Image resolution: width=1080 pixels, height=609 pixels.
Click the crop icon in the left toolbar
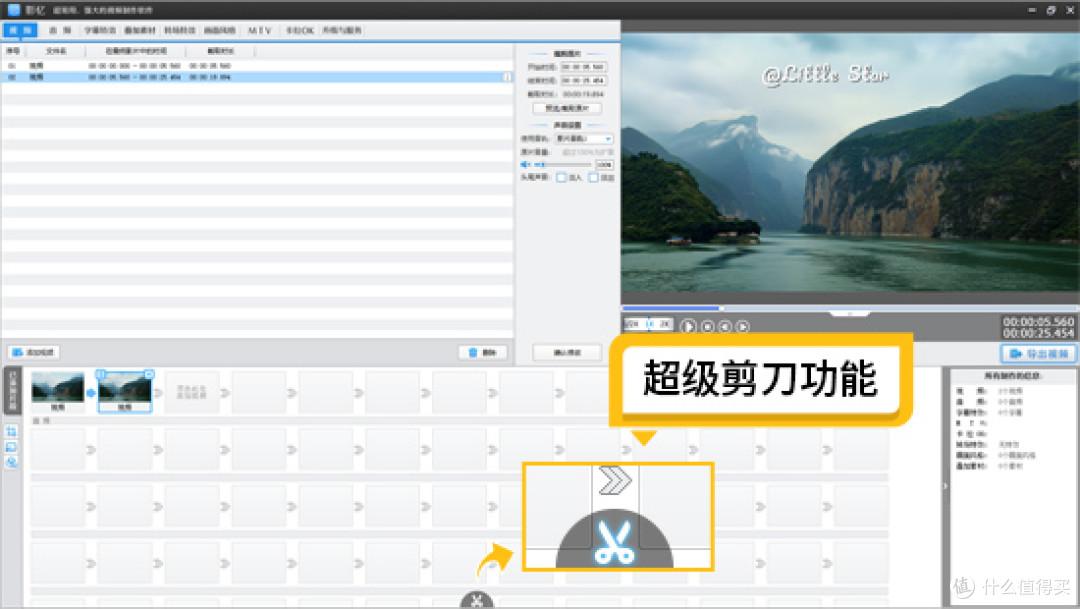point(12,432)
